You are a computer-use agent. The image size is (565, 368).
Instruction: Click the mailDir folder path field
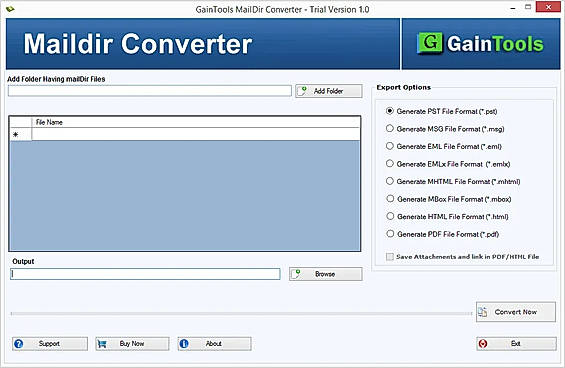150,91
